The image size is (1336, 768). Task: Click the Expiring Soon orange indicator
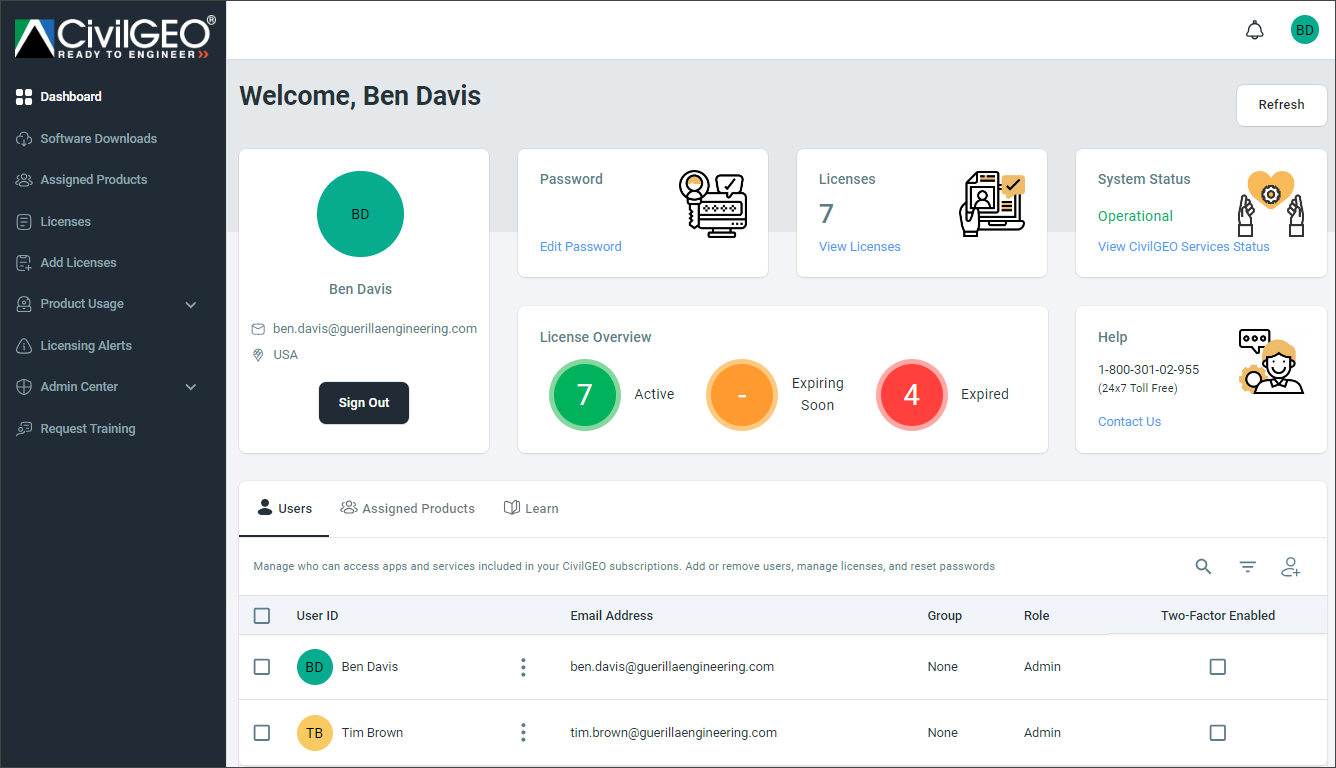[x=741, y=394]
